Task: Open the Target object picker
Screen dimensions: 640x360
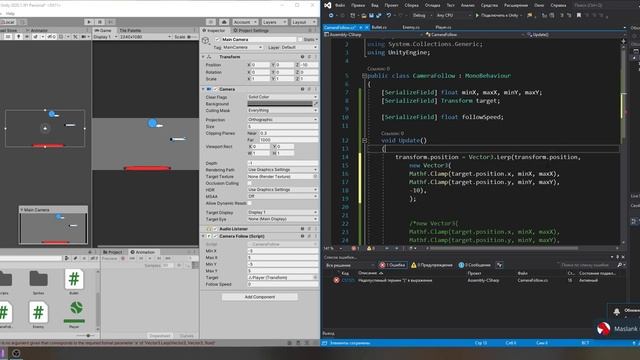Action: point(315,278)
